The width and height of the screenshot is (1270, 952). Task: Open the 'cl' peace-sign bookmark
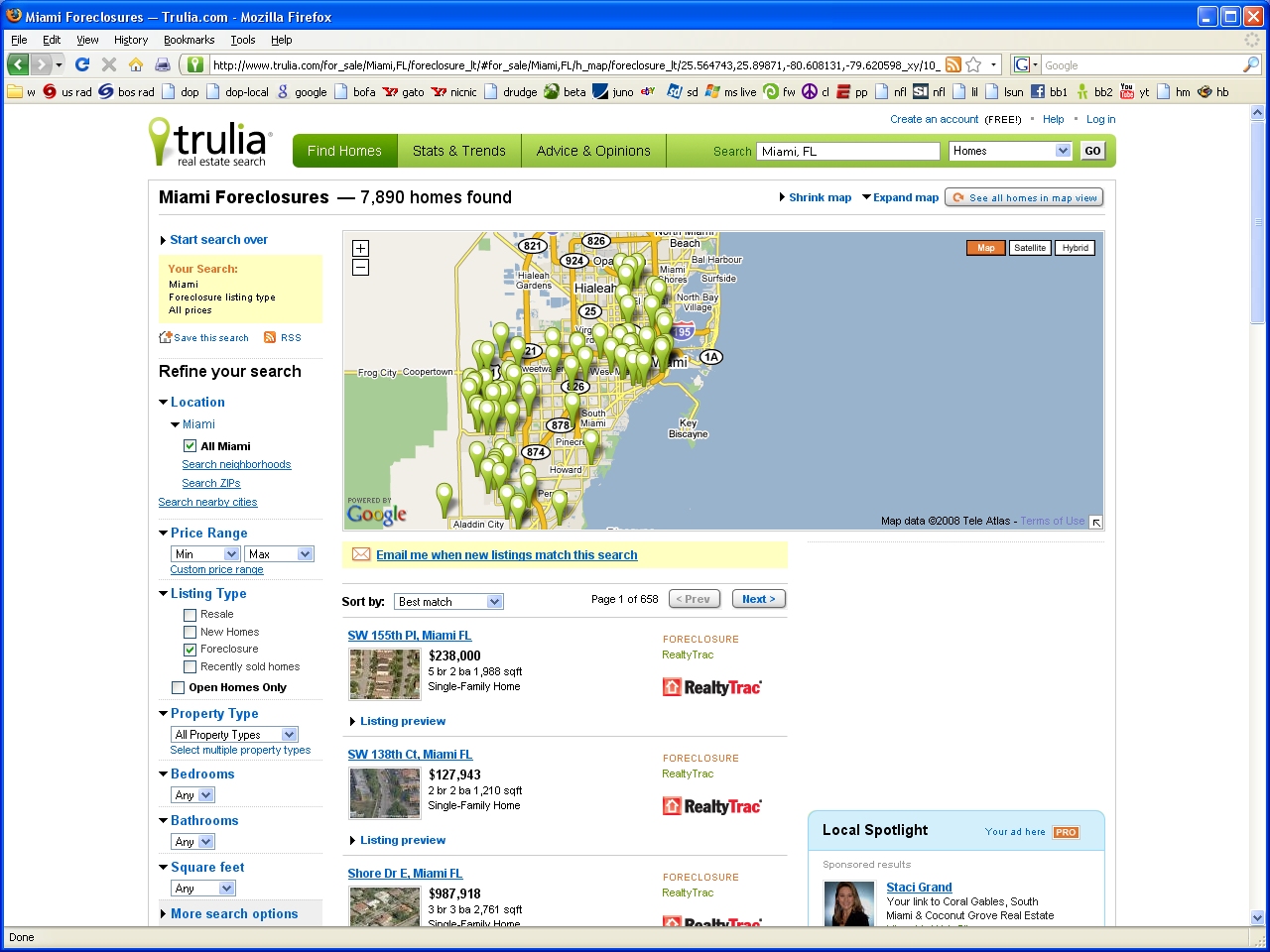pyautogui.click(x=816, y=92)
